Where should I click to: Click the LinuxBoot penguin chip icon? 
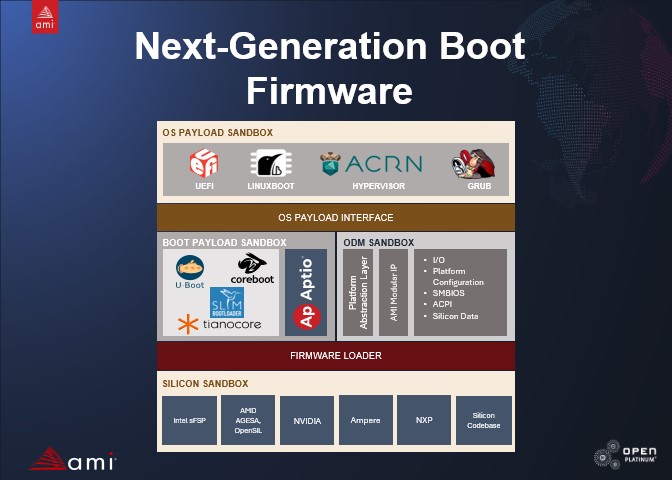tap(271, 163)
